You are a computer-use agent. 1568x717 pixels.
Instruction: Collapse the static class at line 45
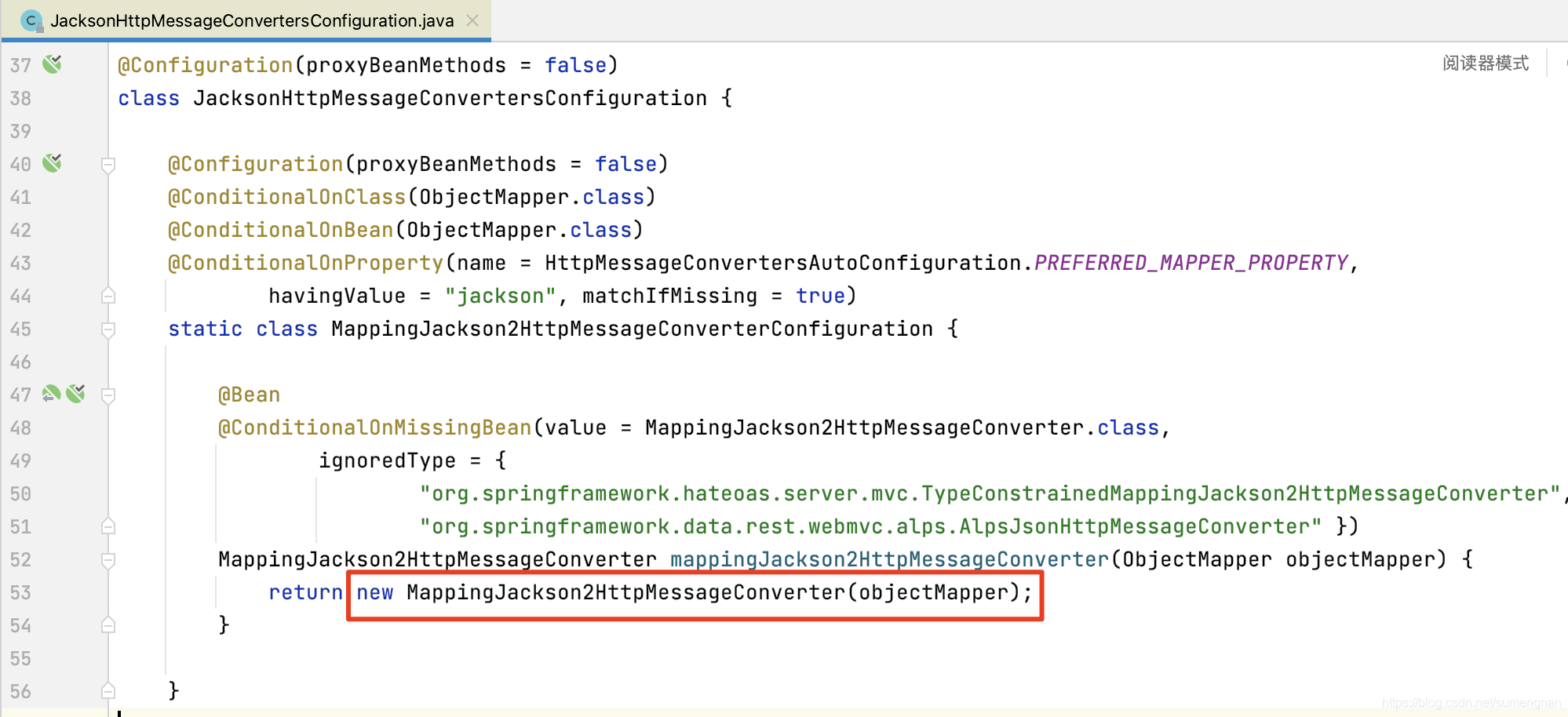pyautogui.click(x=108, y=329)
